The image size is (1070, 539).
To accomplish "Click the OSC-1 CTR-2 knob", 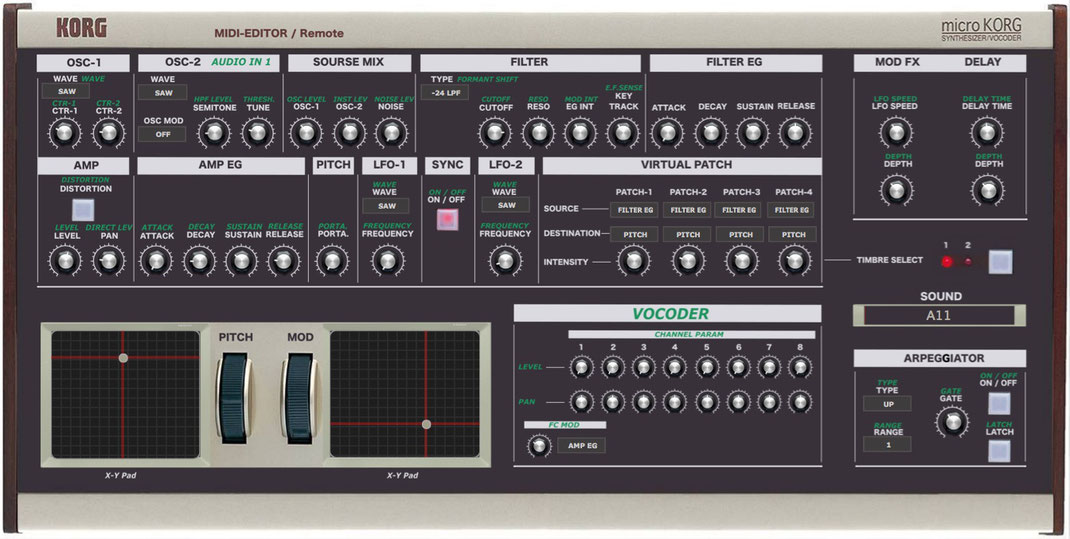I will point(108,132).
